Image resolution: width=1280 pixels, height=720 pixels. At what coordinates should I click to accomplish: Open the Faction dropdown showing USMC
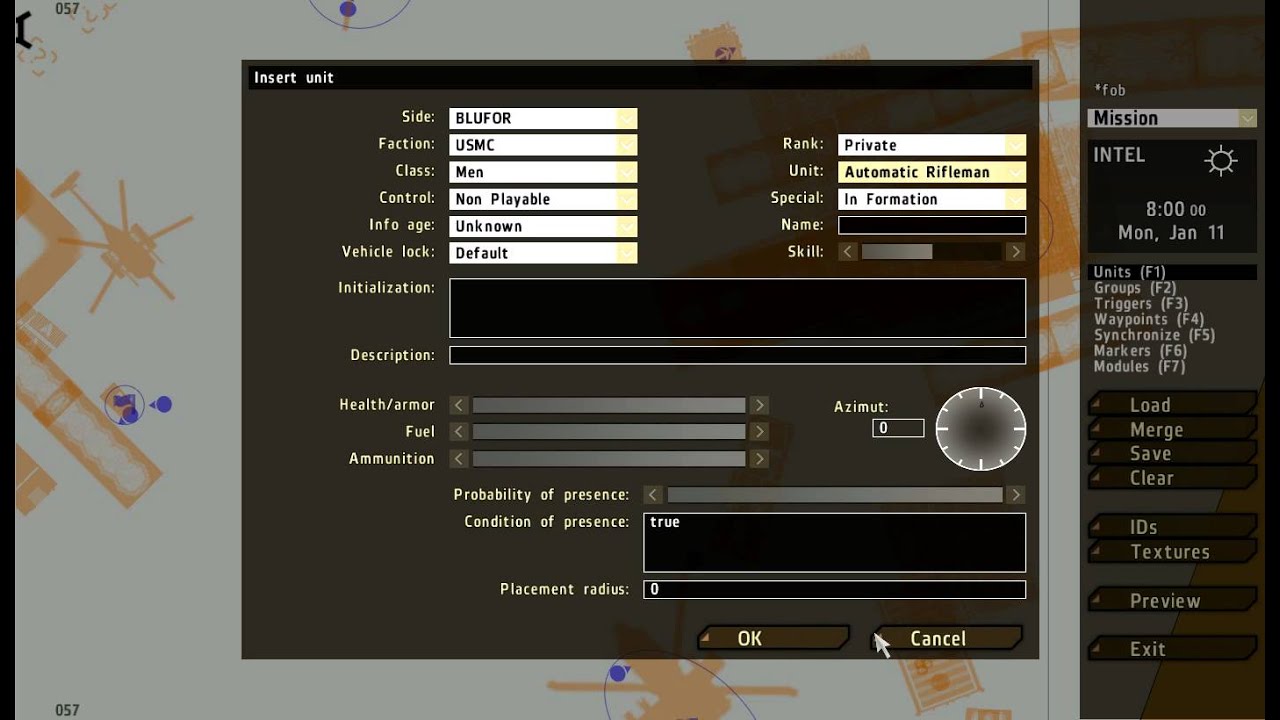543,145
